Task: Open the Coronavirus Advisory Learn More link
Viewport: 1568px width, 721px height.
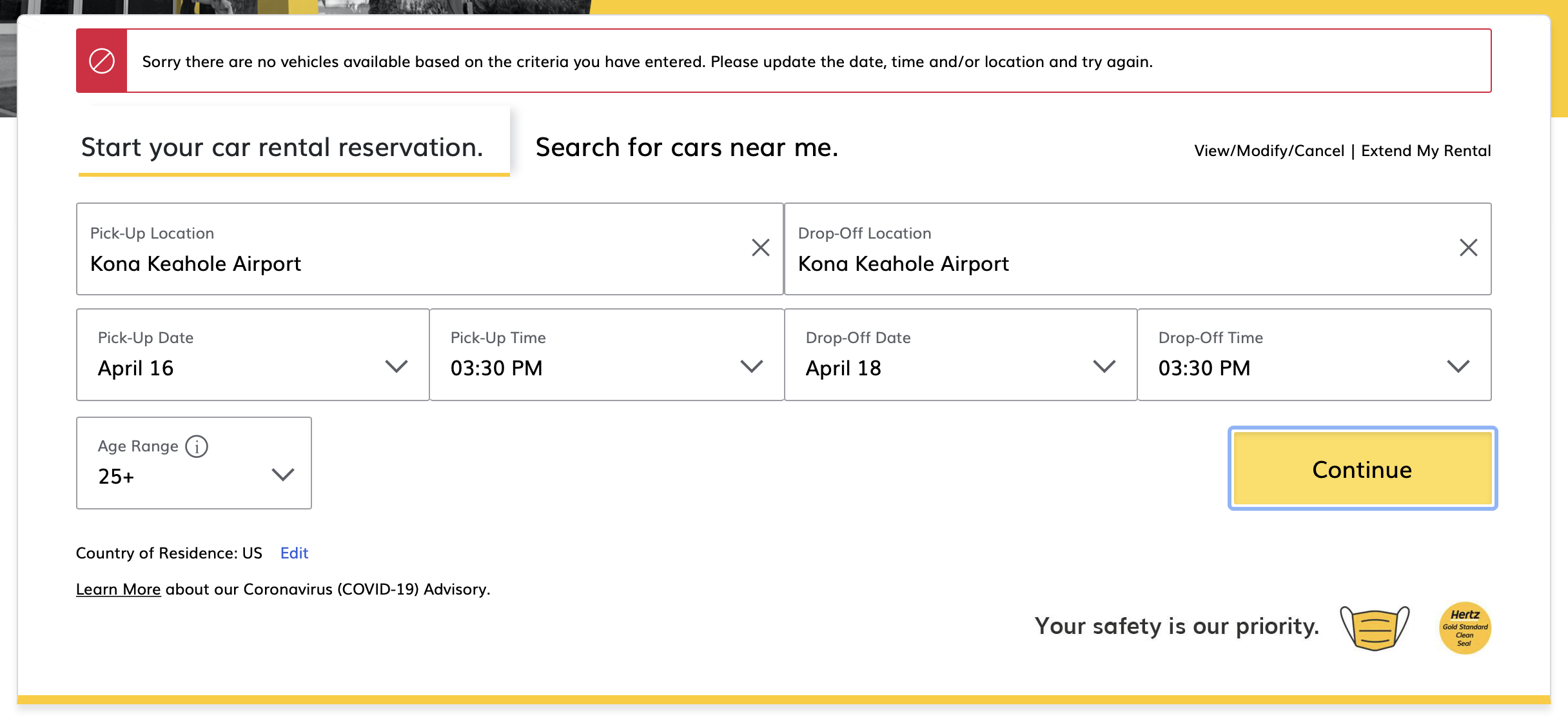Action: [118, 588]
